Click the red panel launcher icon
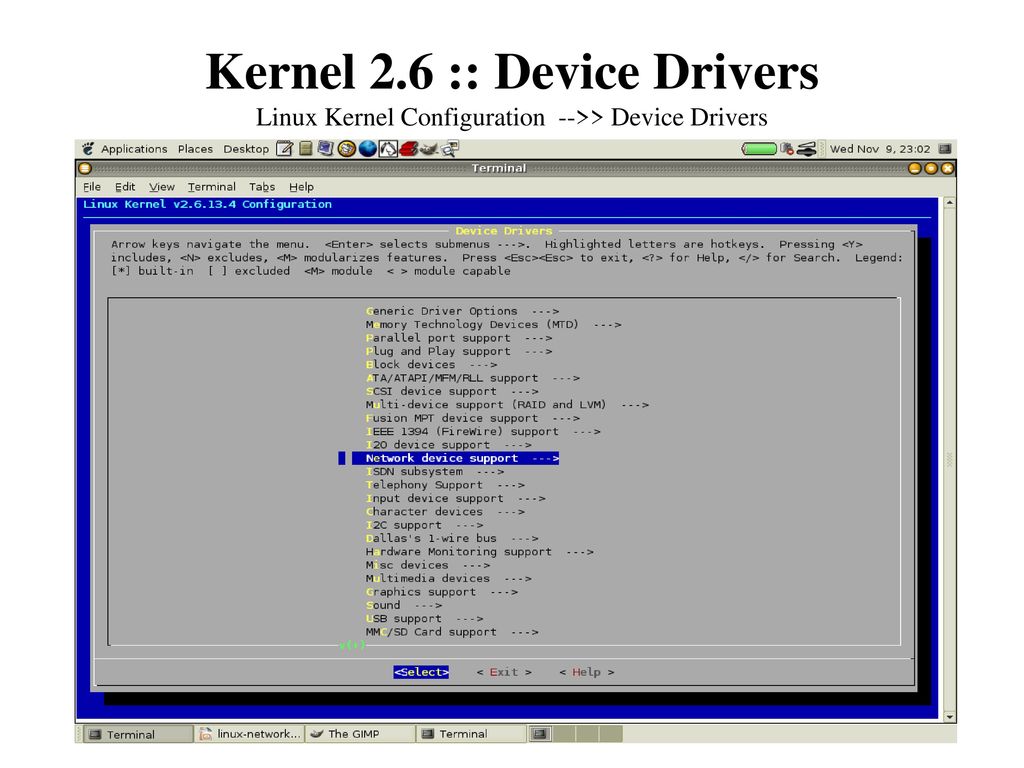 coord(408,149)
